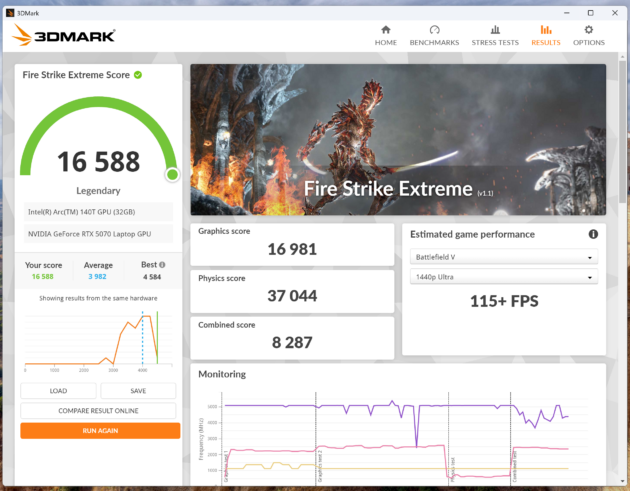
Task: Expand the 1440p Ultra resolution dropdown
Action: coord(504,277)
